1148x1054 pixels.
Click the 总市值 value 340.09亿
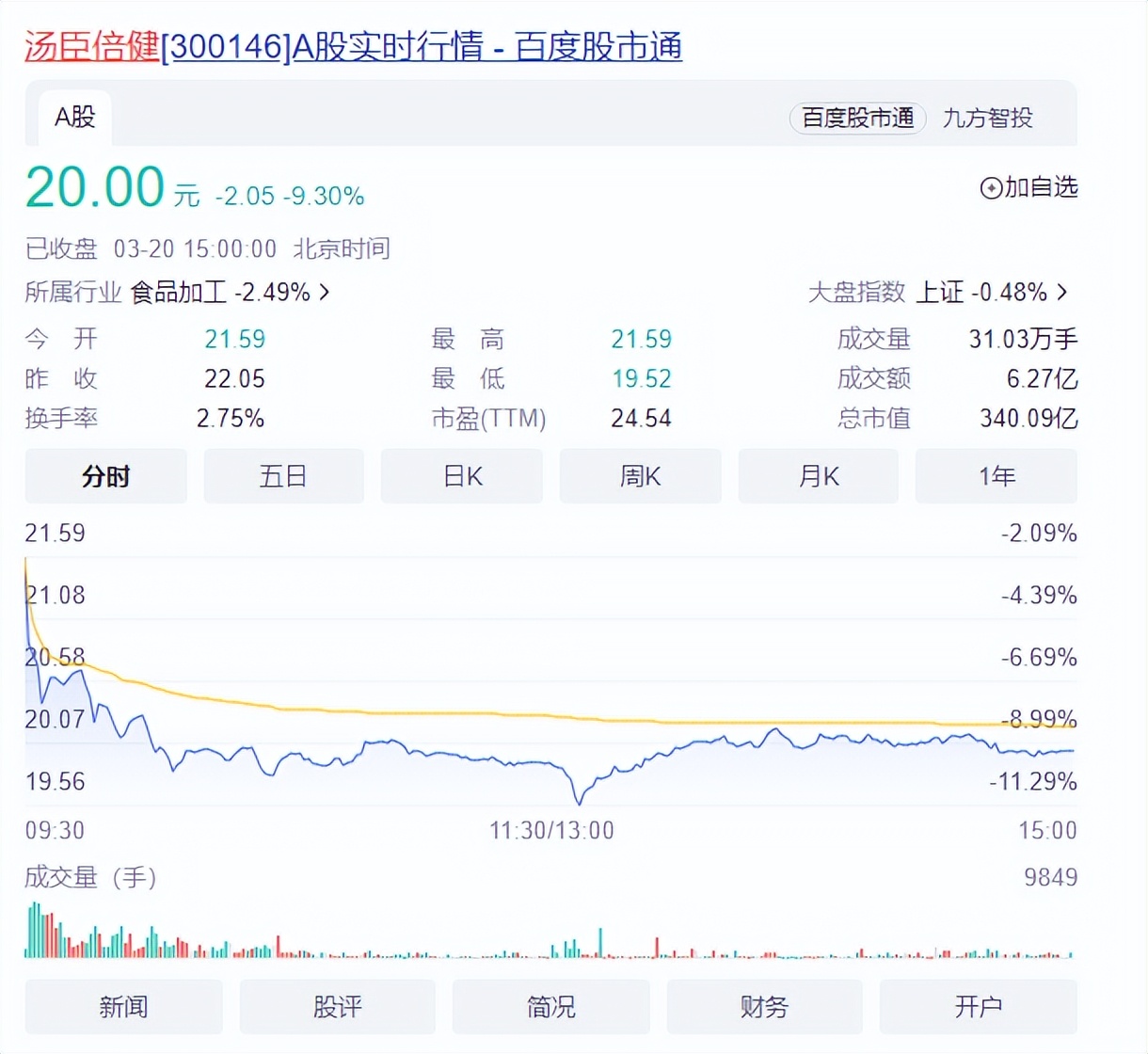[1029, 418]
